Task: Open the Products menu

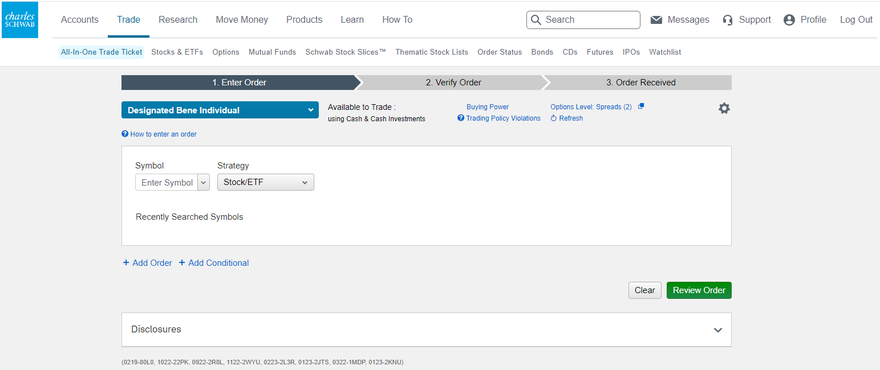Action: tap(304, 20)
